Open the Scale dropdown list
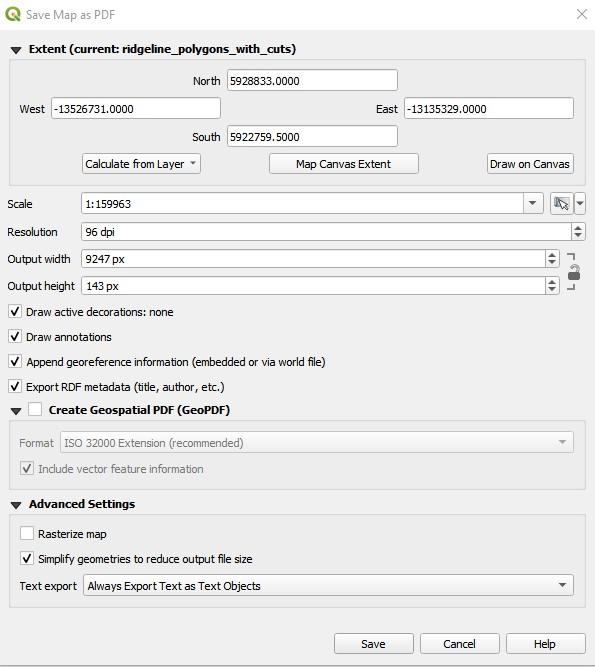Screen dimensions: 595x667 coord(532,204)
